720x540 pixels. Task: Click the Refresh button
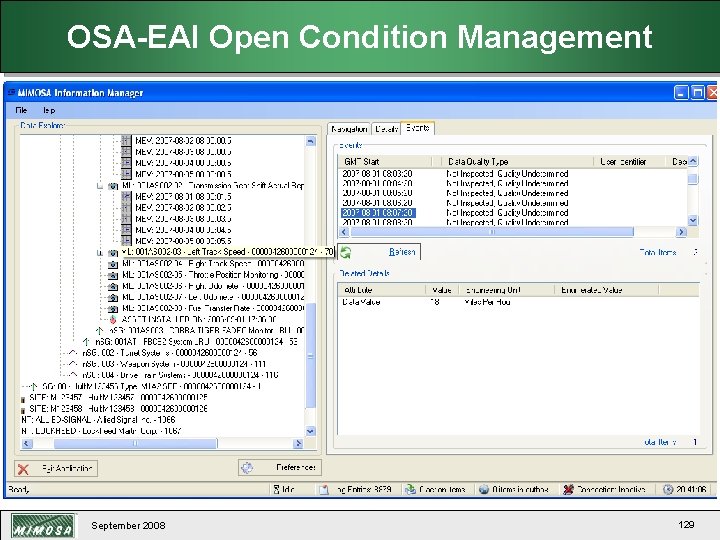[379, 252]
